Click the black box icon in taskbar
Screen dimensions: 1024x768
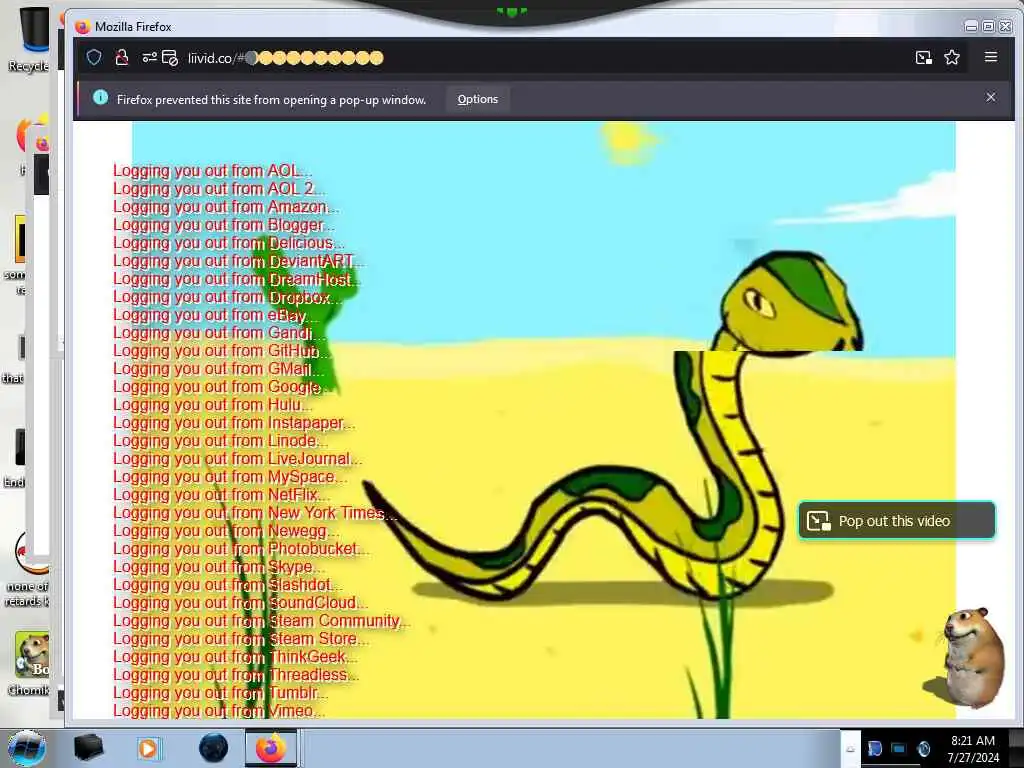[88, 748]
